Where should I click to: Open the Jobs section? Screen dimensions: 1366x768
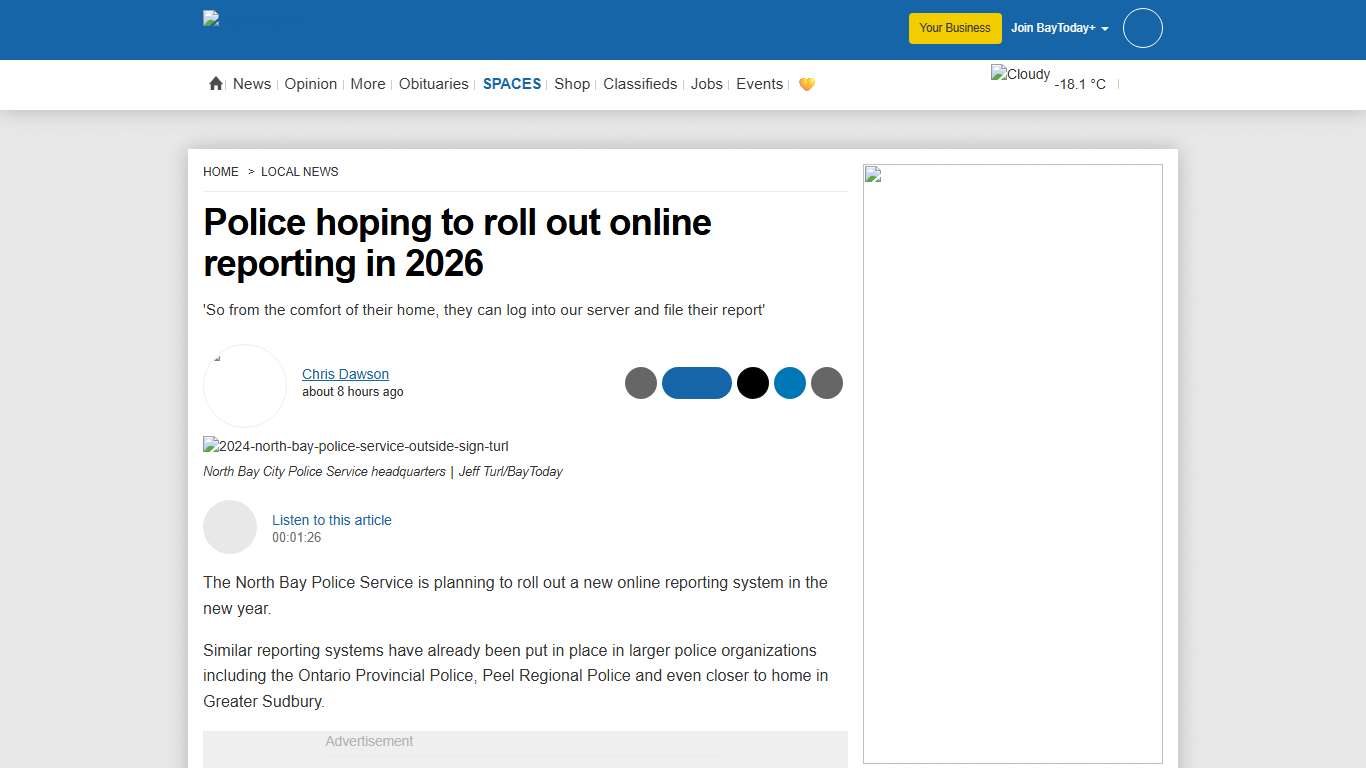(706, 84)
